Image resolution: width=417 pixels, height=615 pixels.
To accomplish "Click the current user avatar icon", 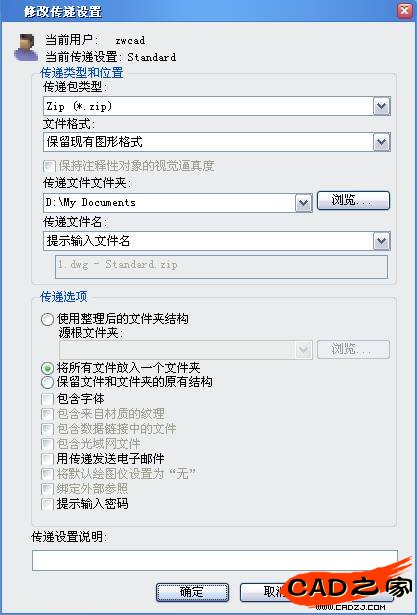I will click(x=25, y=47).
